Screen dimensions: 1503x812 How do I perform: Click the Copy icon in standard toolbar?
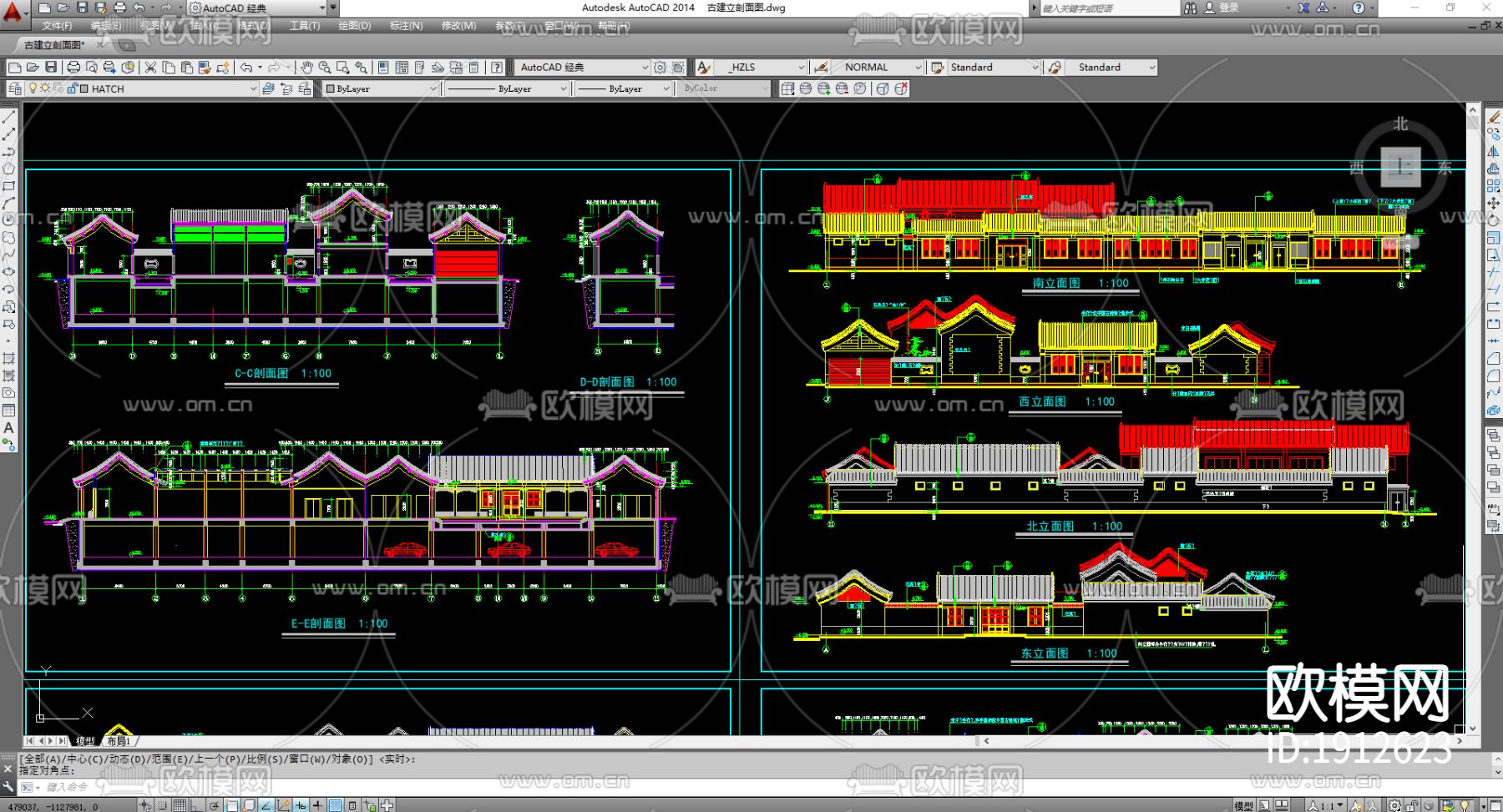click(x=169, y=67)
